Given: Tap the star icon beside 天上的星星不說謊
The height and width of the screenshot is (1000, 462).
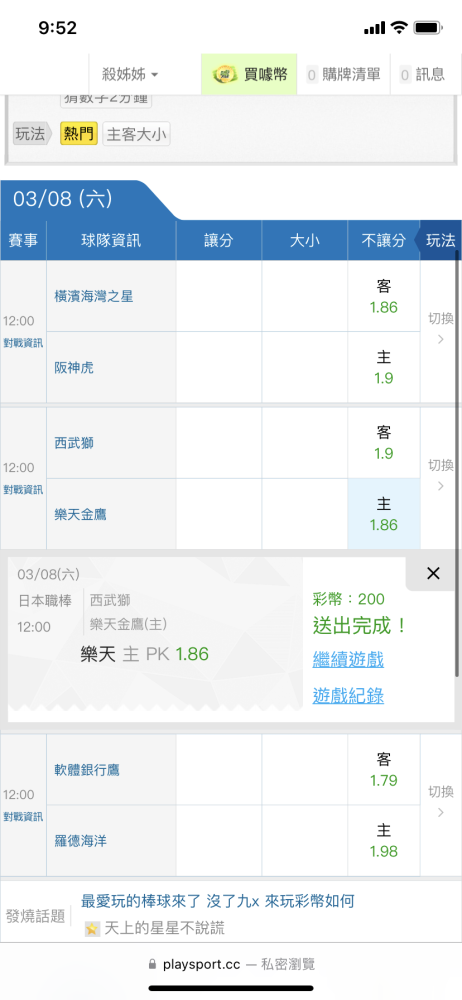Looking at the screenshot, I should tap(93, 929).
